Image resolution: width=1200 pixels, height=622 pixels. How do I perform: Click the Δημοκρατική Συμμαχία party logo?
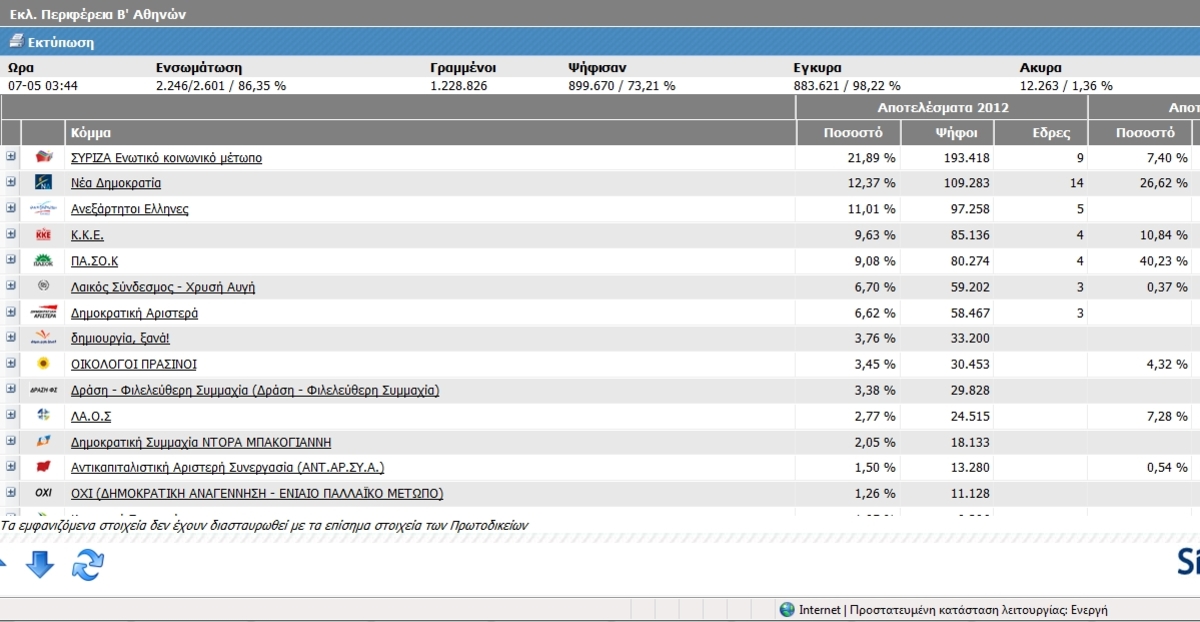pos(43,441)
